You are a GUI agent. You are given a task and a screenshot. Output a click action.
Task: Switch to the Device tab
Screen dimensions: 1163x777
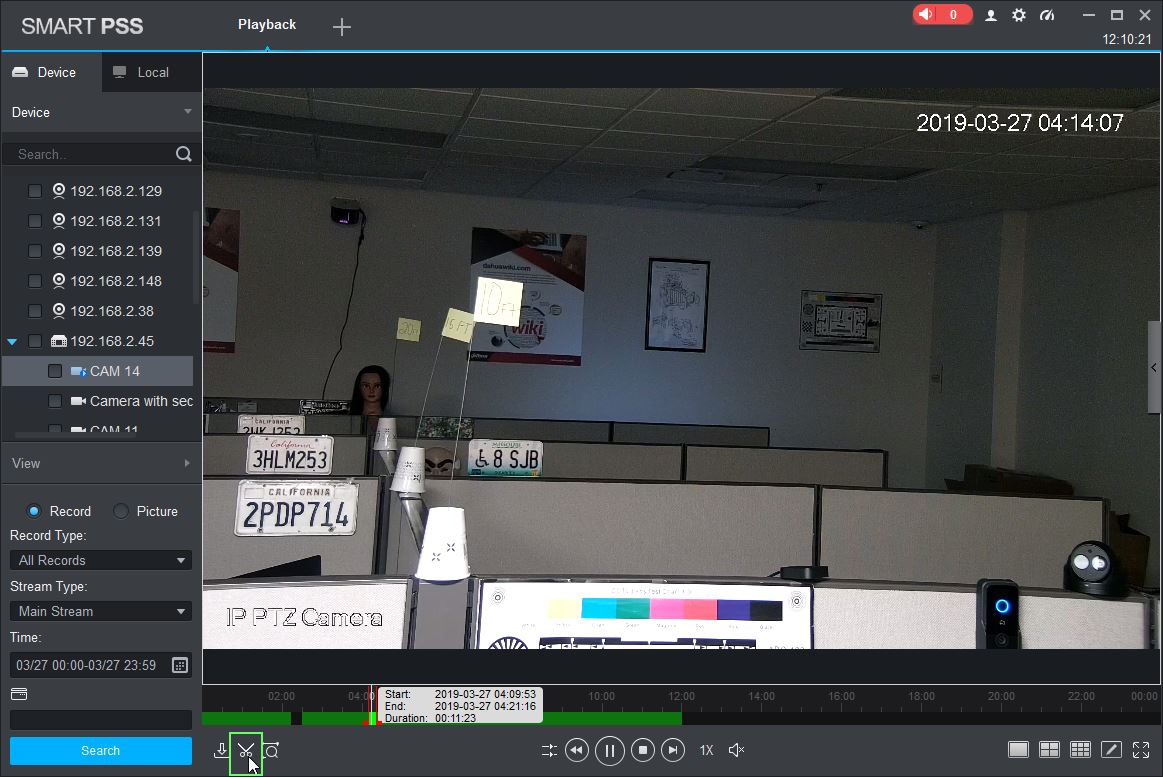tap(51, 72)
